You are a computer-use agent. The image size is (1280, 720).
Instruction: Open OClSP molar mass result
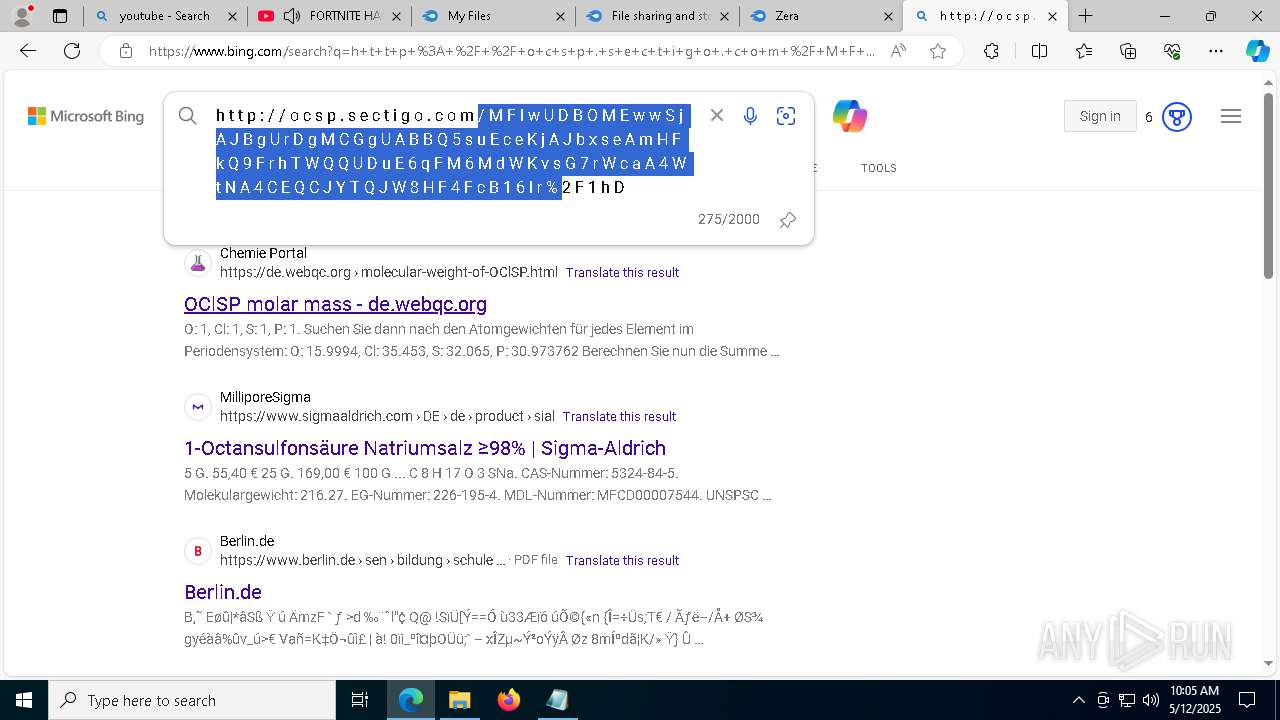pyautogui.click(x=335, y=304)
